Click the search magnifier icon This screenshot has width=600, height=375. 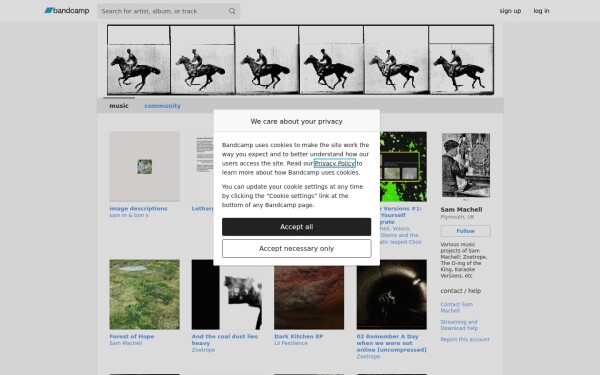click(x=232, y=11)
